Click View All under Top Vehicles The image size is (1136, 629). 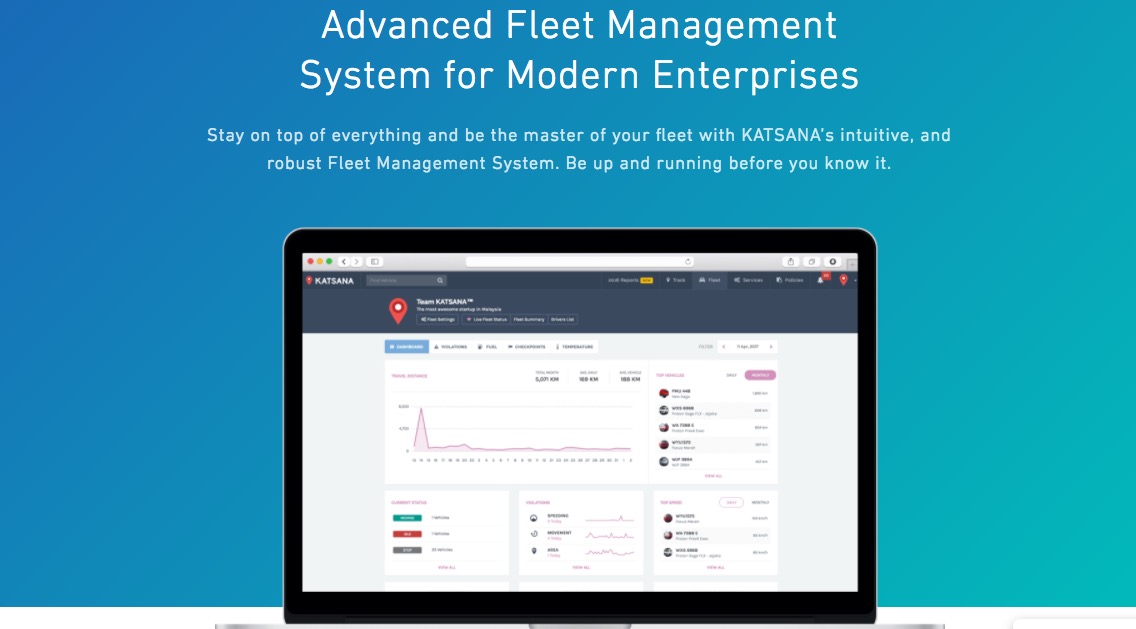pyautogui.click(x=714, y=476)
